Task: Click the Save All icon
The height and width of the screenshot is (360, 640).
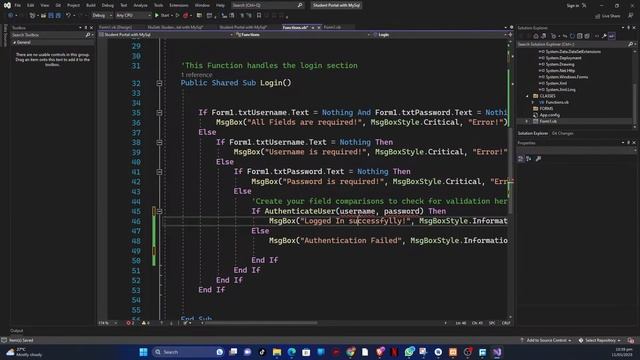Action: 58,16
